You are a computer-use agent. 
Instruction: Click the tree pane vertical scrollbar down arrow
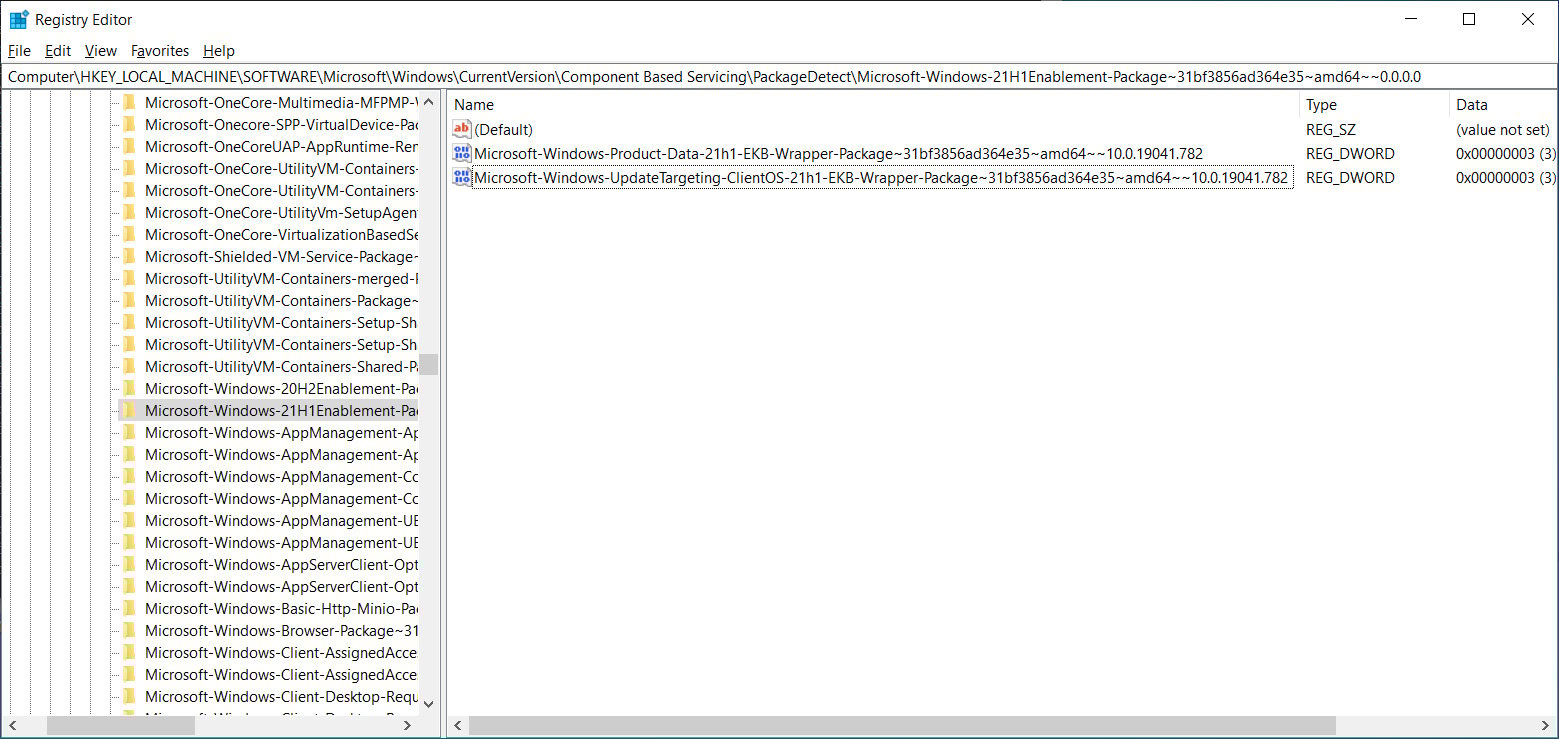click(428, 703)
